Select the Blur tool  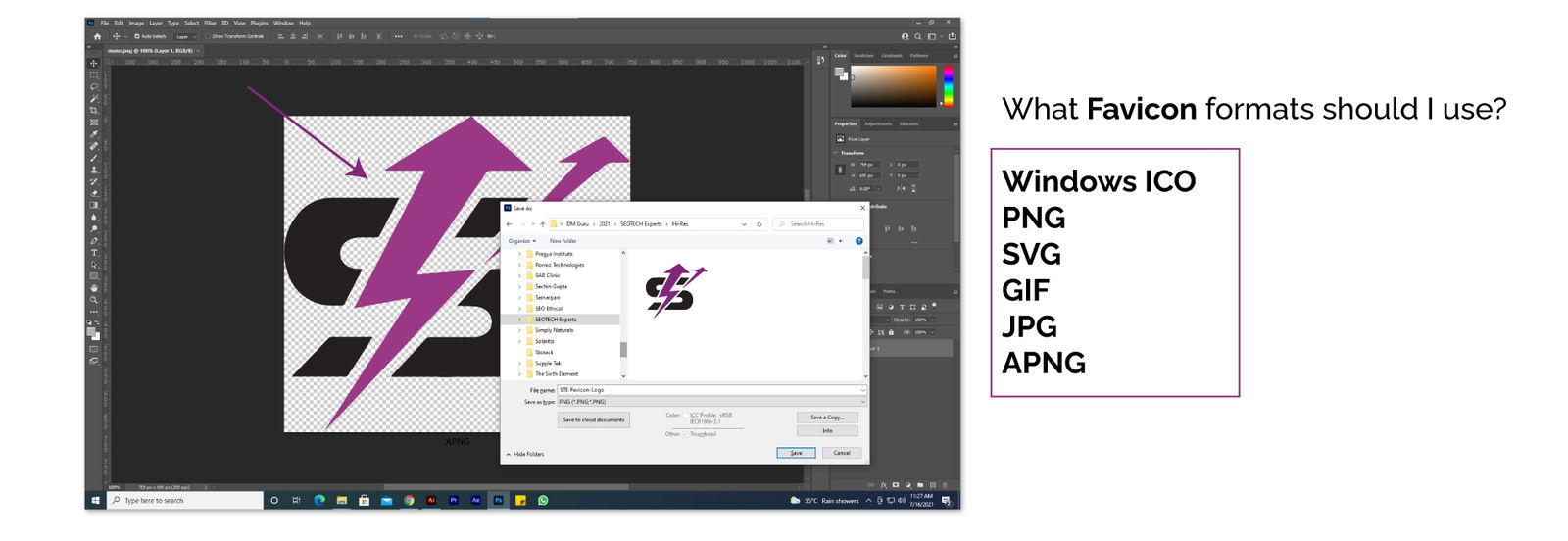pyautogui.click(x=94, y=217)
